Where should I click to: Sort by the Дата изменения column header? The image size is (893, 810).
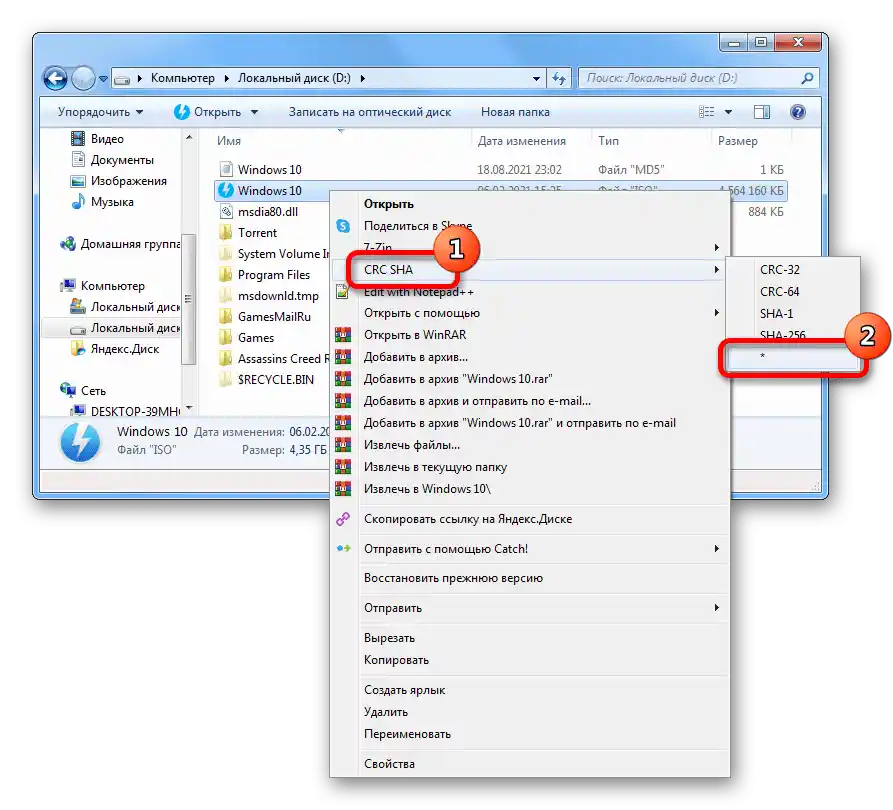pos(522,141)
